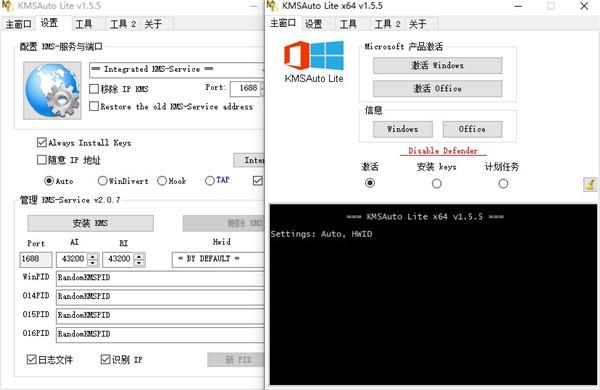Click the RI field showing 43200
Screen dimensions: 600x390
pyautogui.click(x=119, y=259)
